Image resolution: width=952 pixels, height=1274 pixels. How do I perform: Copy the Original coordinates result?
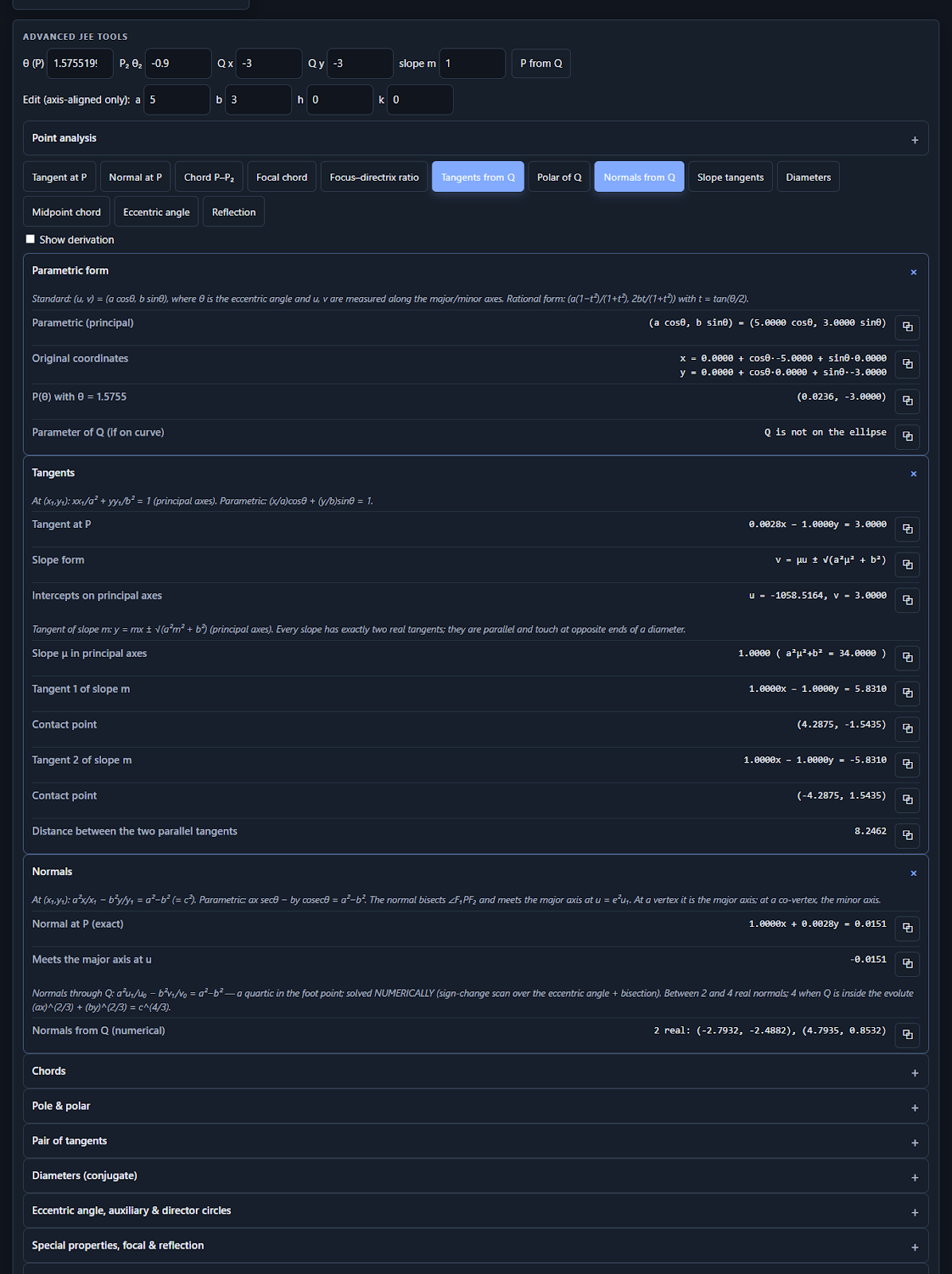(x=907, y=364)
